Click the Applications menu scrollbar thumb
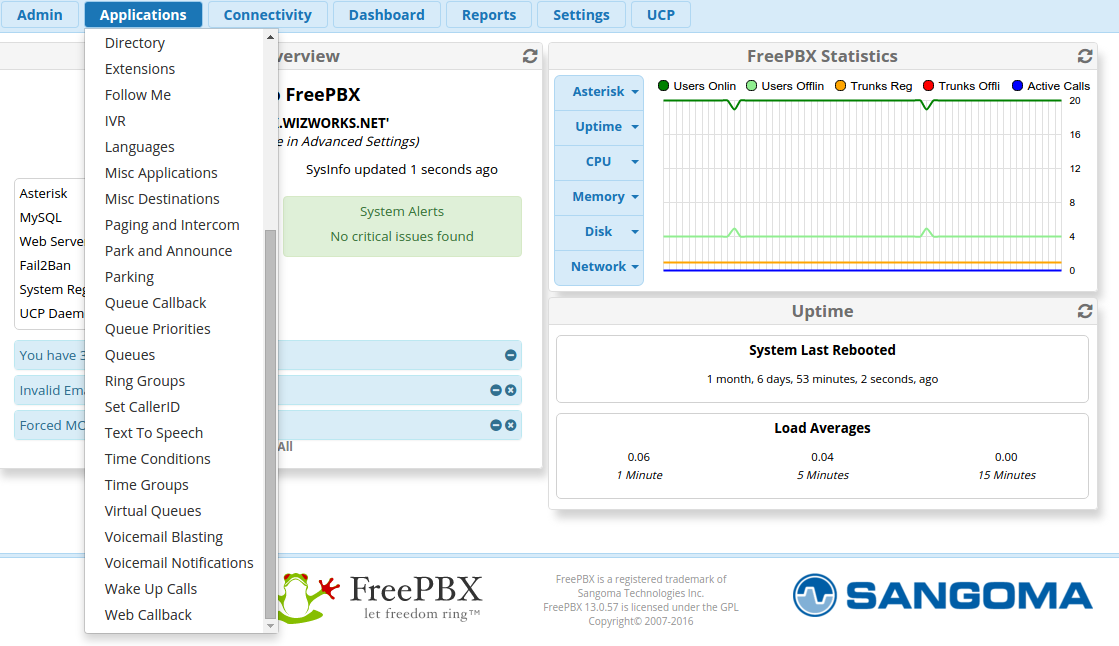Viewport: 1119px width, 646px height. [270, 424]
